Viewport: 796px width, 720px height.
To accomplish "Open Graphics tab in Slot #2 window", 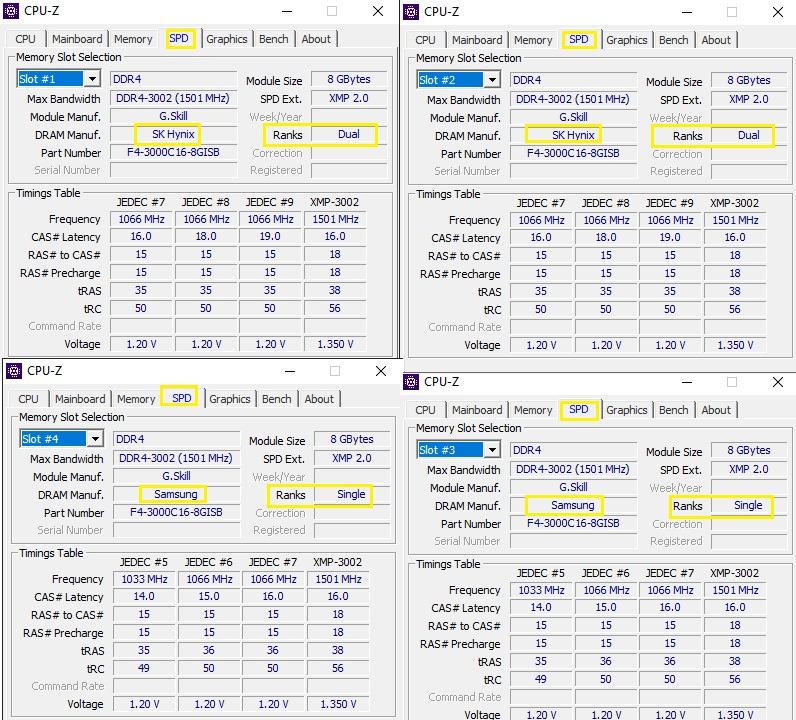I will coord(626,40).
